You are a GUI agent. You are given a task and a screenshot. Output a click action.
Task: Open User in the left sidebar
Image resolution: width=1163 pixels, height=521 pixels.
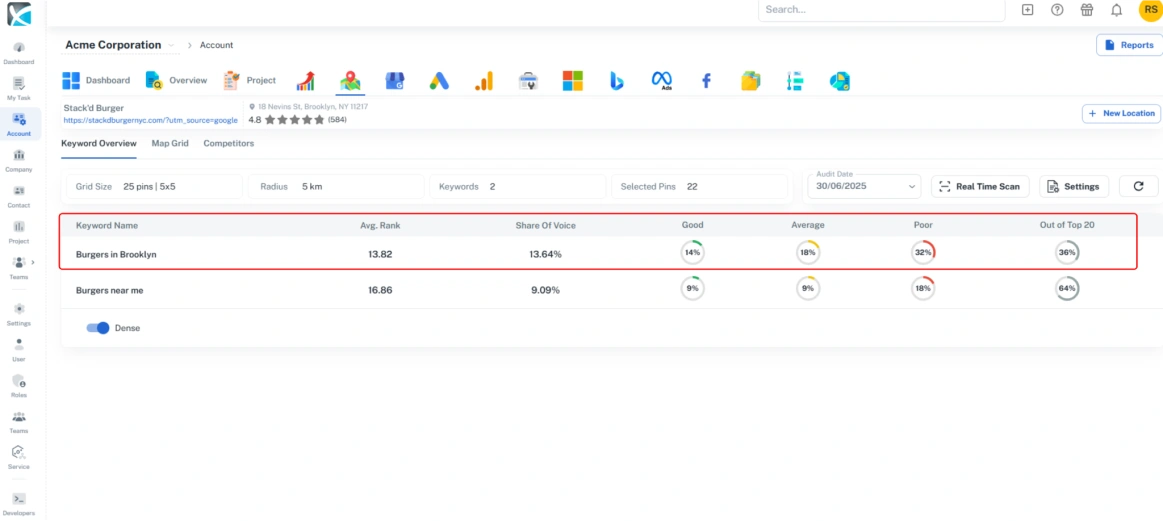19,350
